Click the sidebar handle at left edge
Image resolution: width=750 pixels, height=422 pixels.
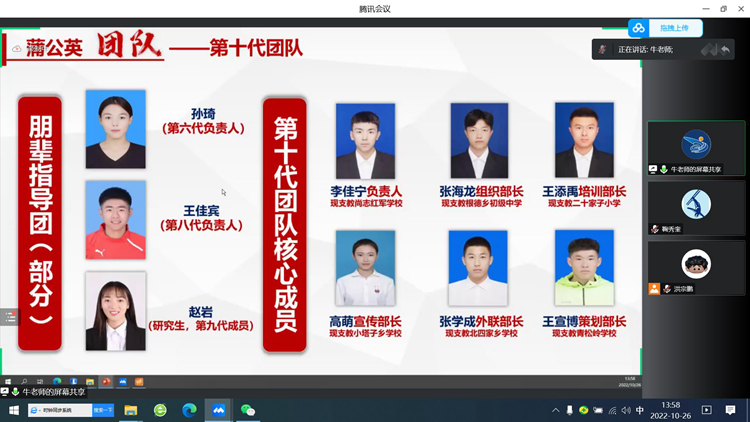[9, 317]
